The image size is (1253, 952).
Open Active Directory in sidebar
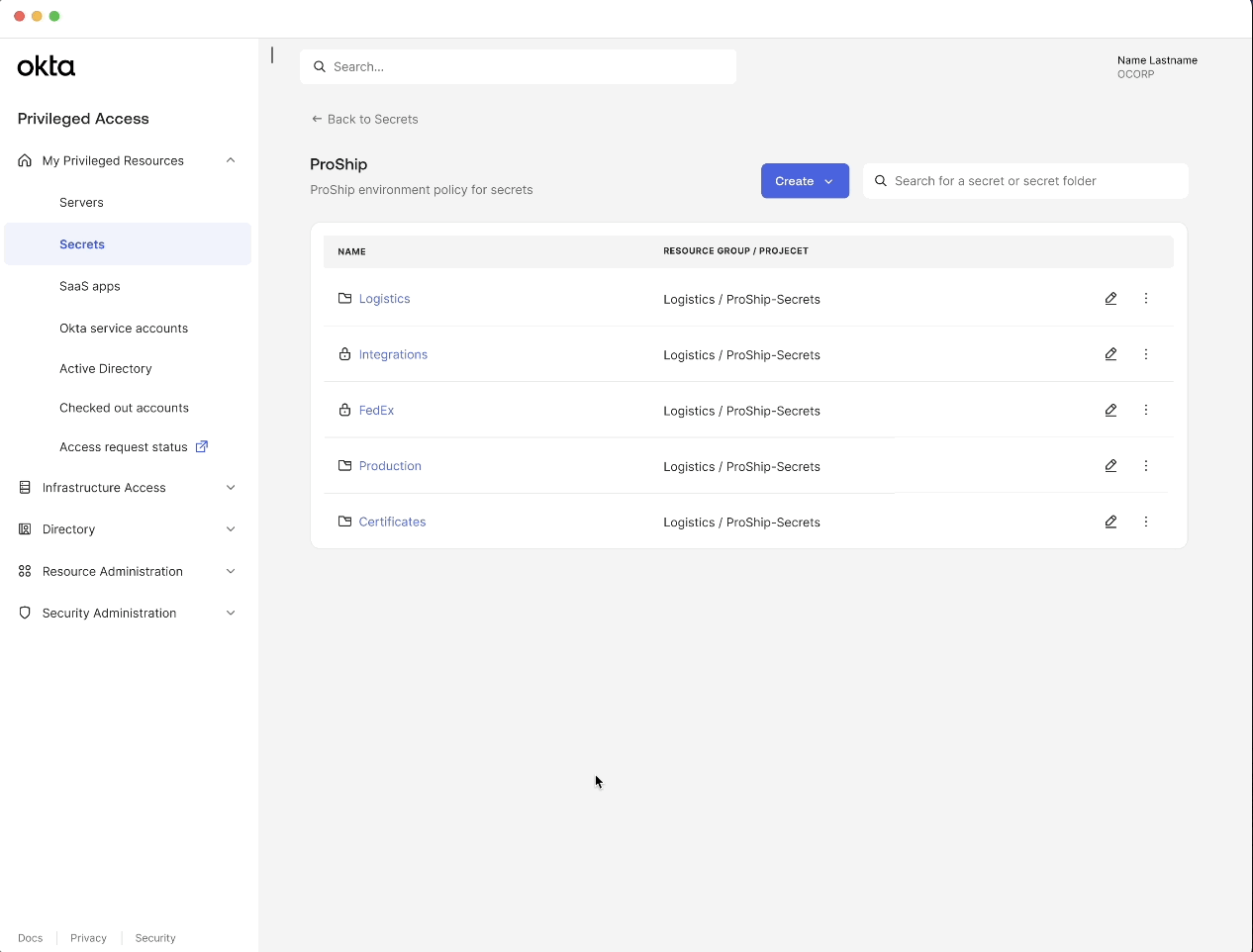[x=106, y=368]
